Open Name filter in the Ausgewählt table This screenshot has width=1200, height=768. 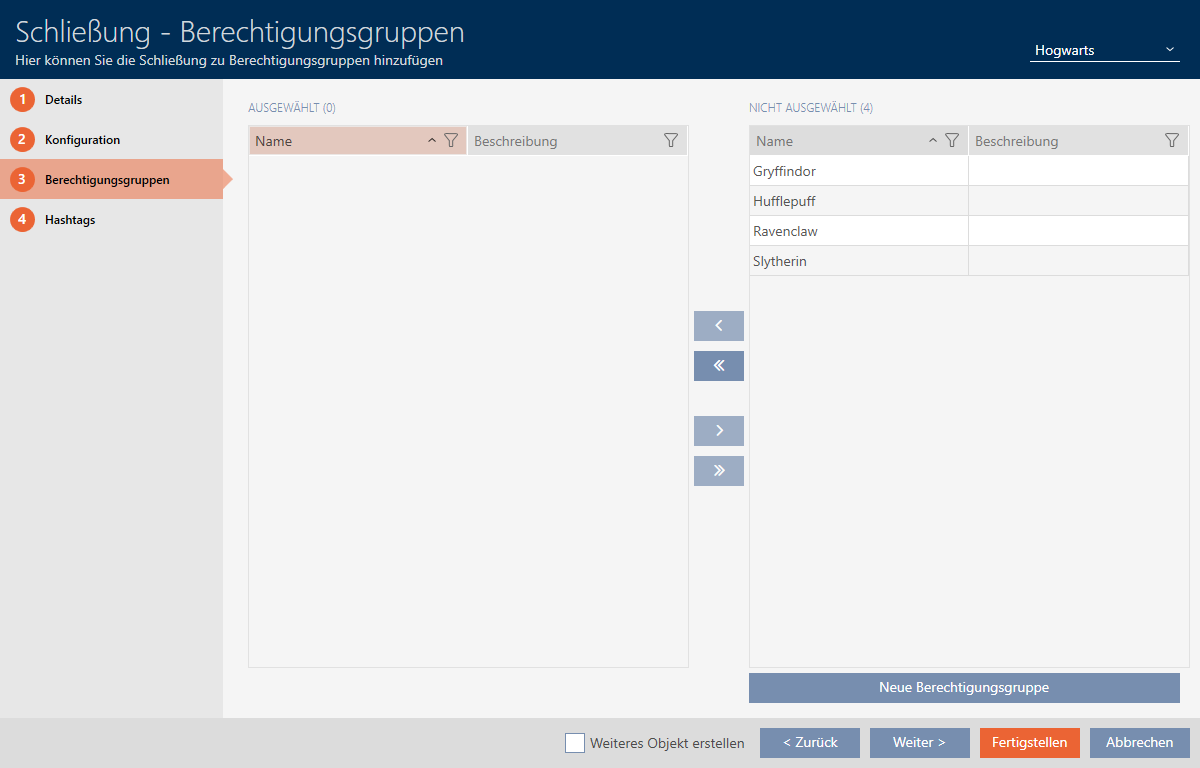pos(451,141)
